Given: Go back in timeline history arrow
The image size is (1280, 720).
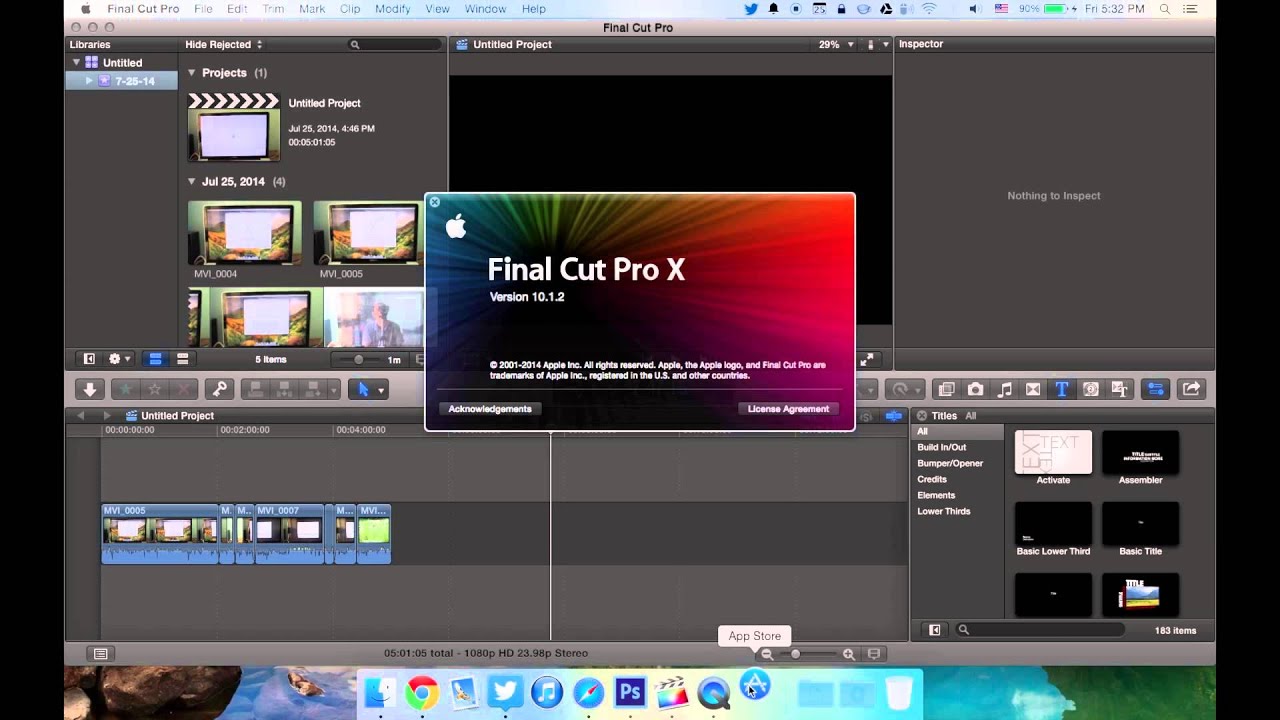Looking at the screenshot, I should [81, 415].
